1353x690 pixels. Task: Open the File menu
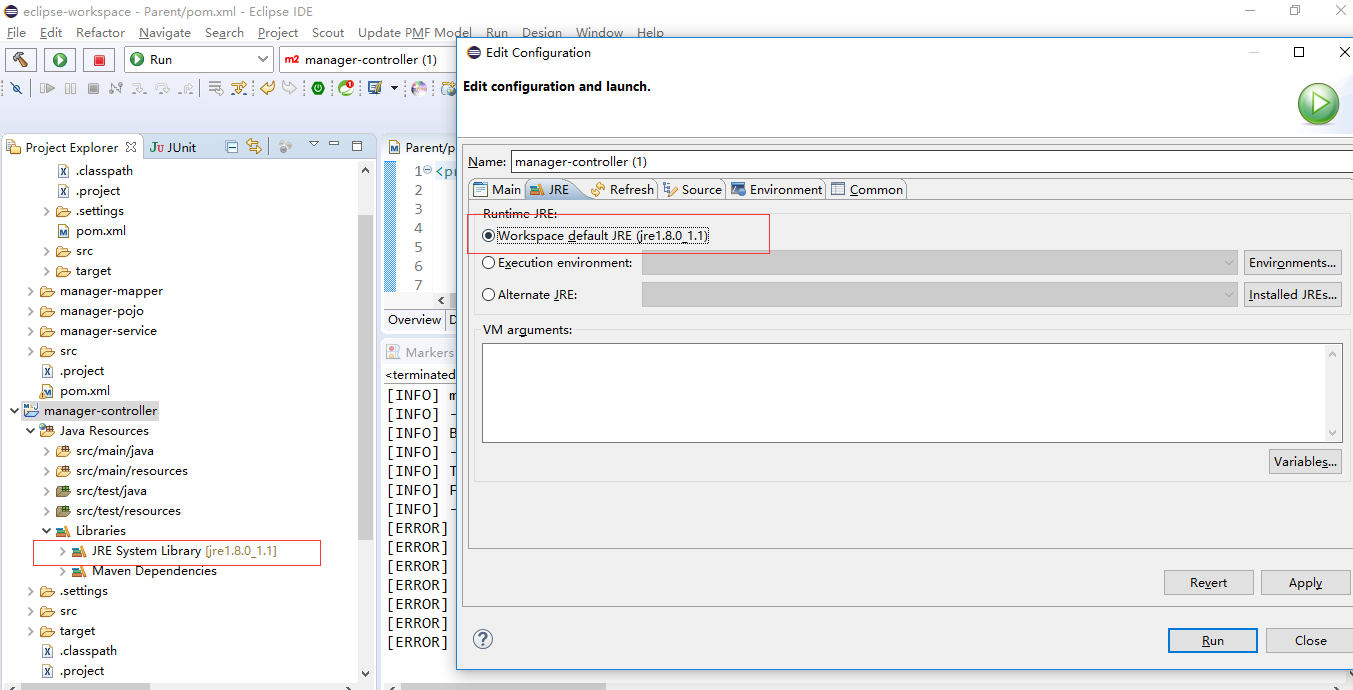(16, 33)
